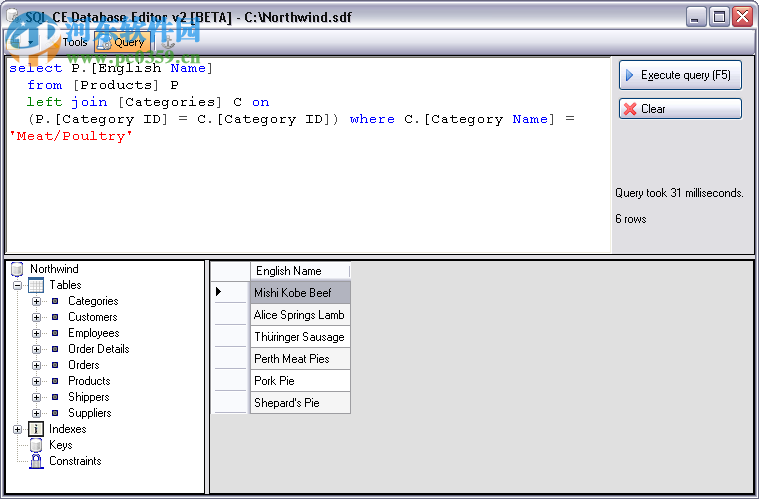Expand the Products table node
This screenshot has width=759, height=499.
pyautogui.click(x=36, y=381)
